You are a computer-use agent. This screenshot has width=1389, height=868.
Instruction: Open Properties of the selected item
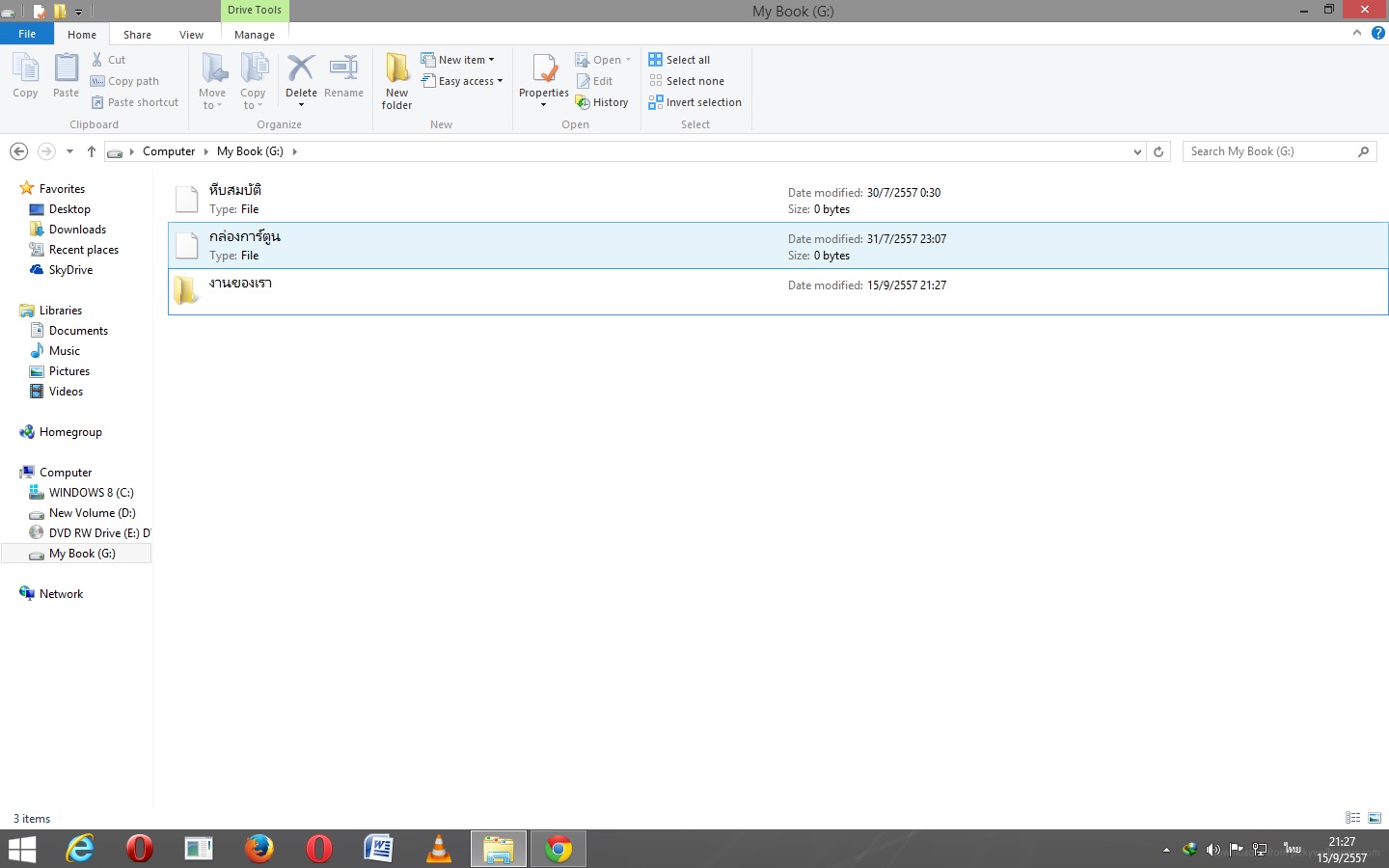pos(544,81)
